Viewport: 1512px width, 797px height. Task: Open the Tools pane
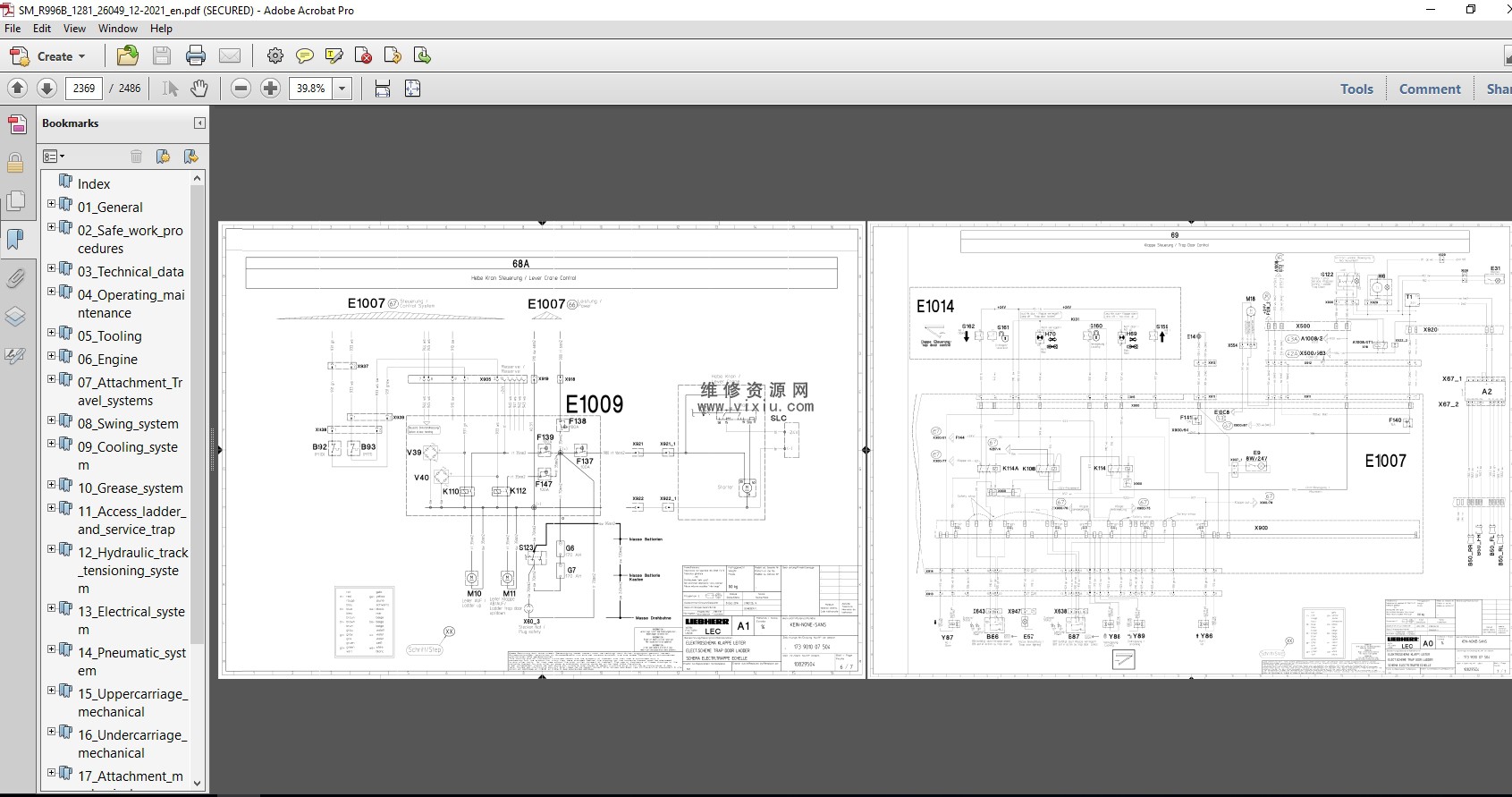pos(1356,89)
